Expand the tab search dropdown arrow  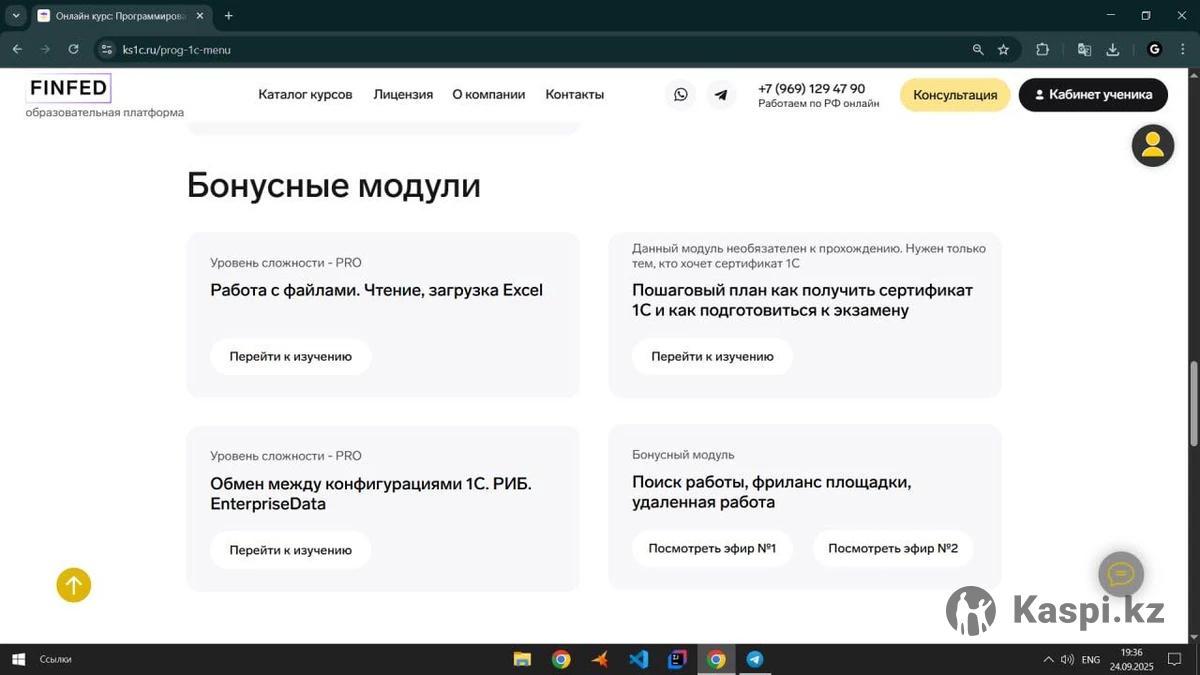(16, 16)
